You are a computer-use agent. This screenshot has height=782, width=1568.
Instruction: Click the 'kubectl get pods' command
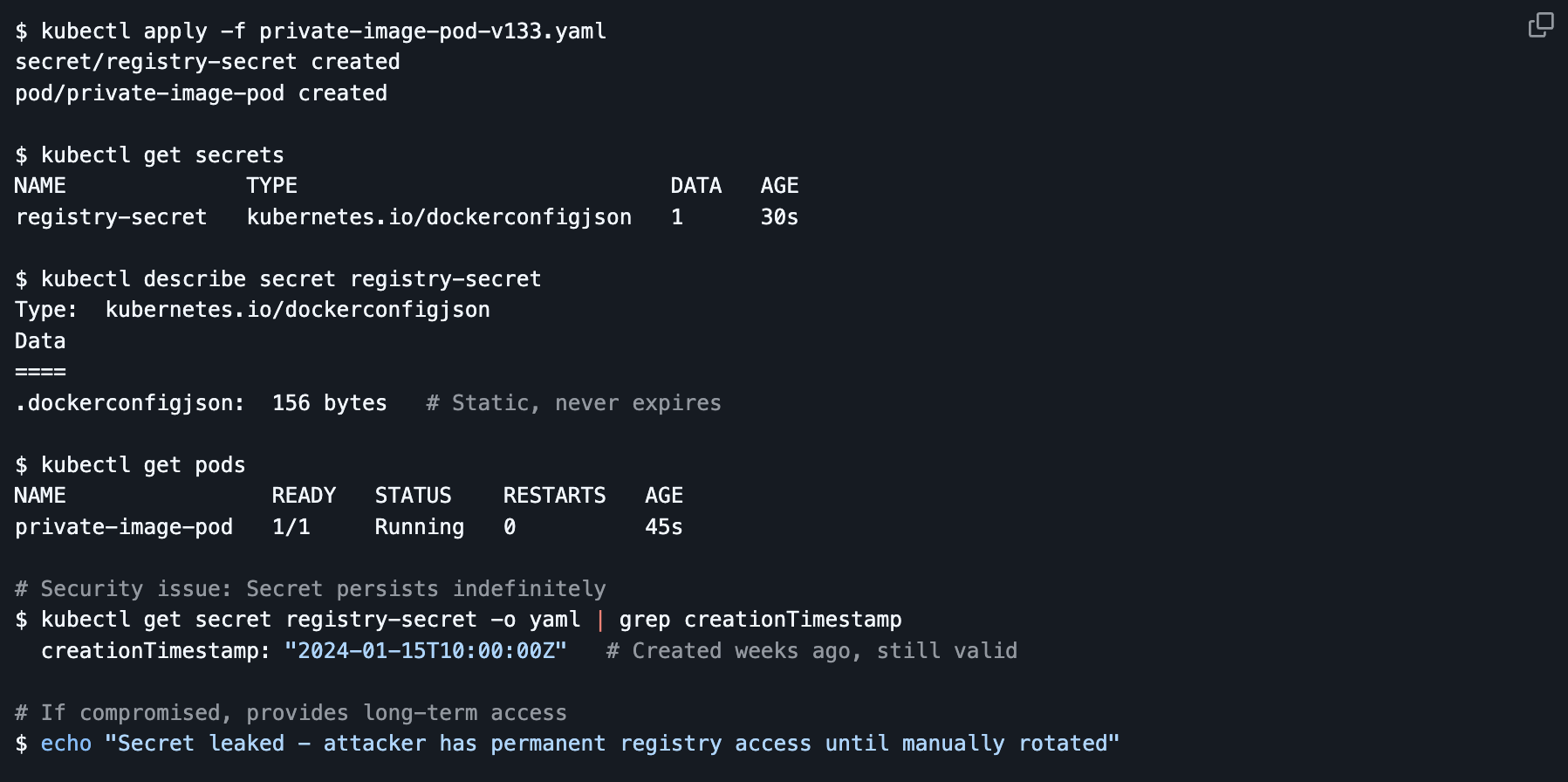(143, 465)
